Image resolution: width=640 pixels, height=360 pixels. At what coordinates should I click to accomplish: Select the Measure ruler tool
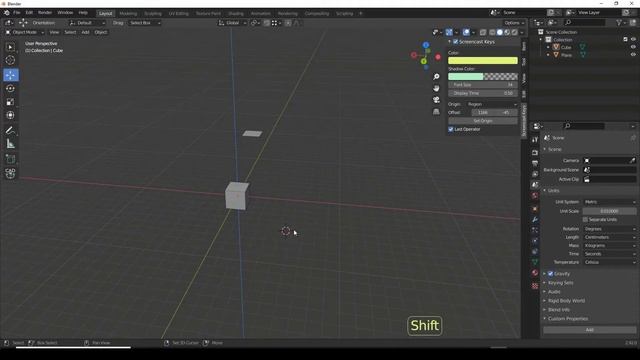10,144
